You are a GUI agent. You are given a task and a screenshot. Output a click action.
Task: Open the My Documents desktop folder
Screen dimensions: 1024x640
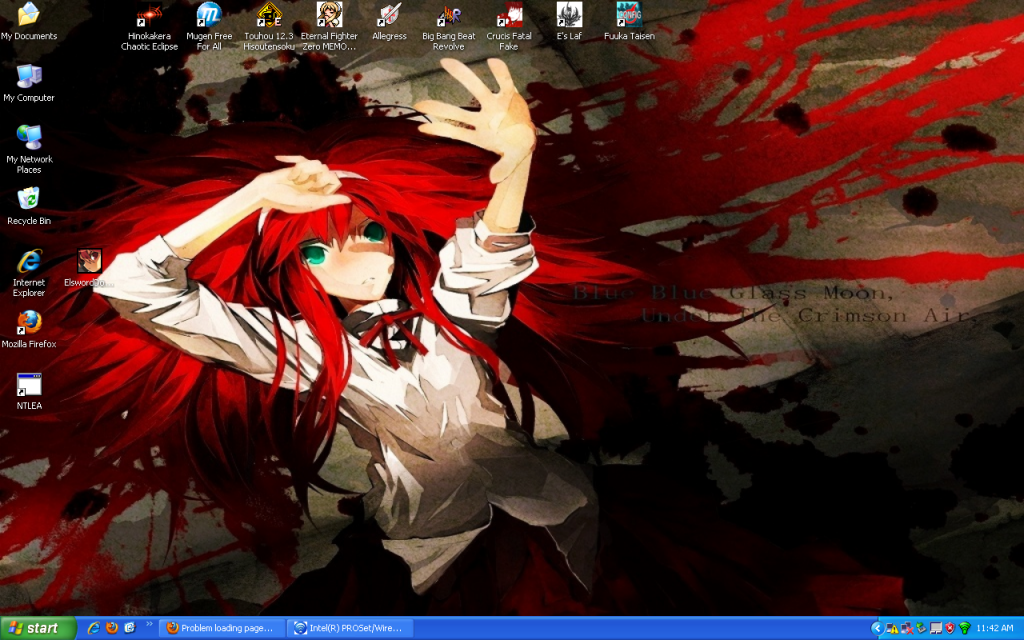(29, 21)
